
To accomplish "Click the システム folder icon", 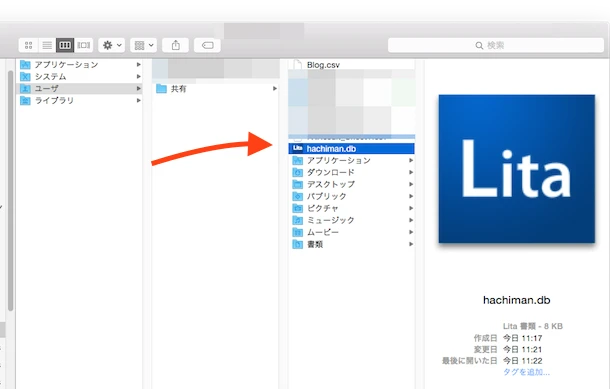I will (25, 77).
